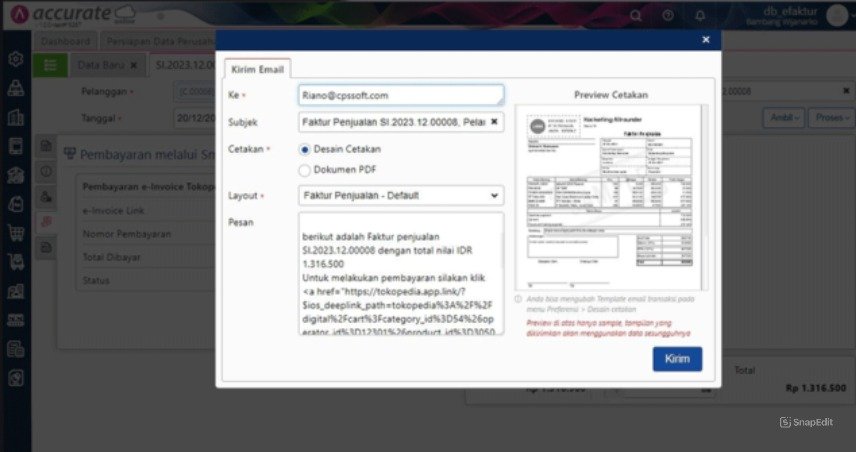This screenshot has width=856, height=452.
Task: Open the Ambil dropdown button
Action: tap(783, 118)
